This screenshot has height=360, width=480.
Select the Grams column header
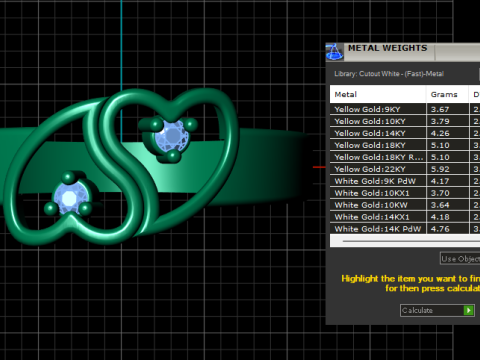point(447,94)
